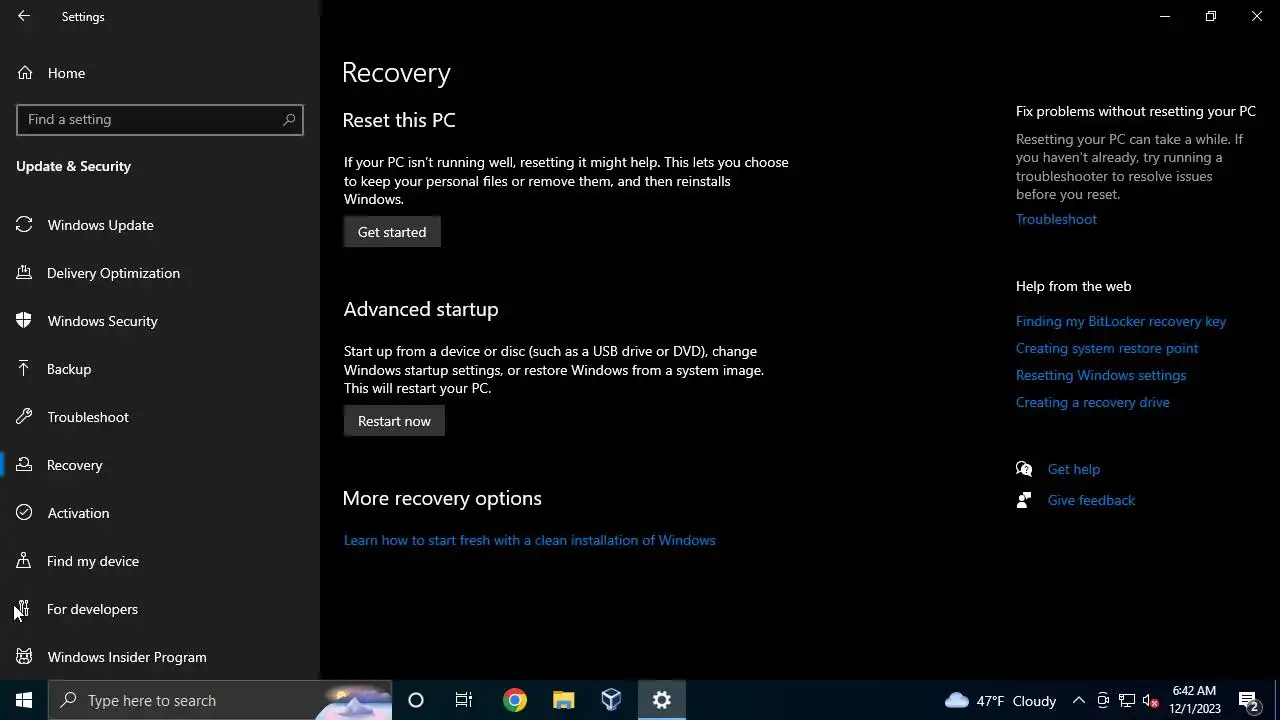The height and width of the screenshot is (720, 1280).
Task: Click the muted volume tray icon
Action: [x=1150, y=700]
